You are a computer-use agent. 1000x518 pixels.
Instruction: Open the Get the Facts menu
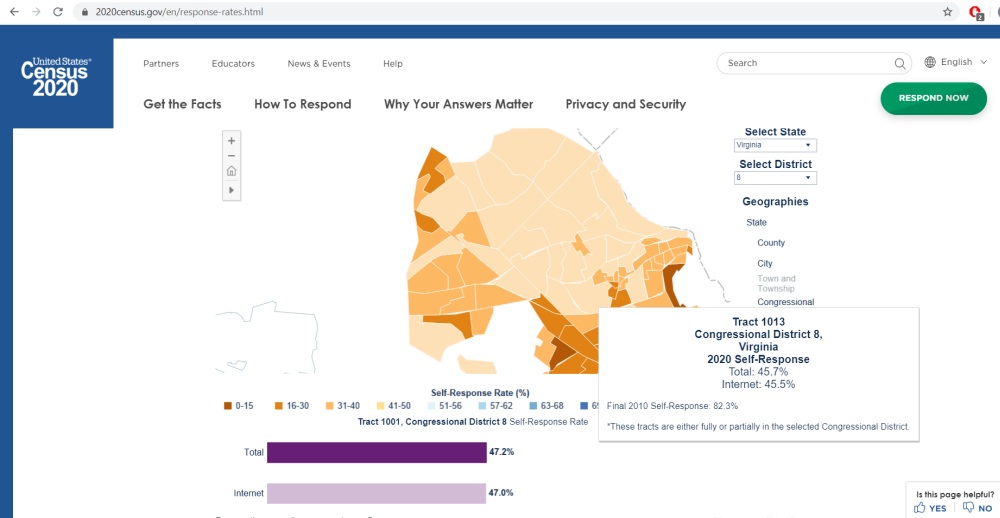(x=182, y=104)
